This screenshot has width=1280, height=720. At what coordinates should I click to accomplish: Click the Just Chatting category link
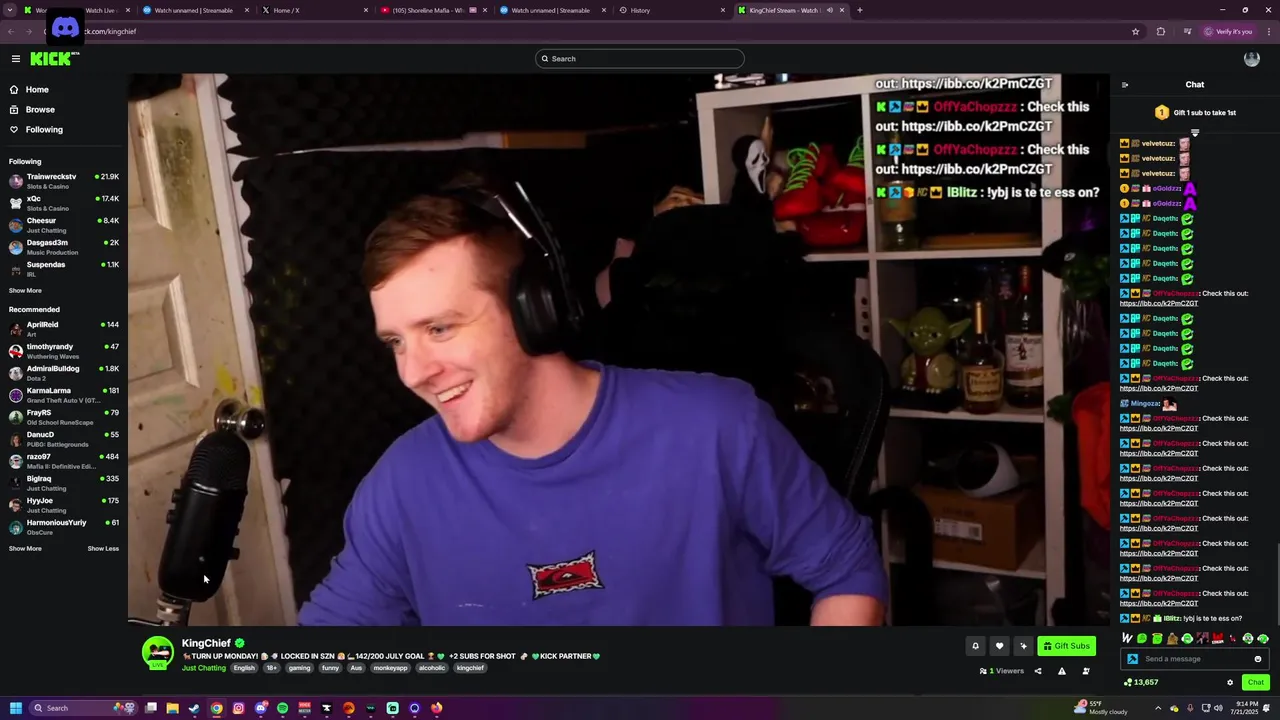click(x=204, y=668)
